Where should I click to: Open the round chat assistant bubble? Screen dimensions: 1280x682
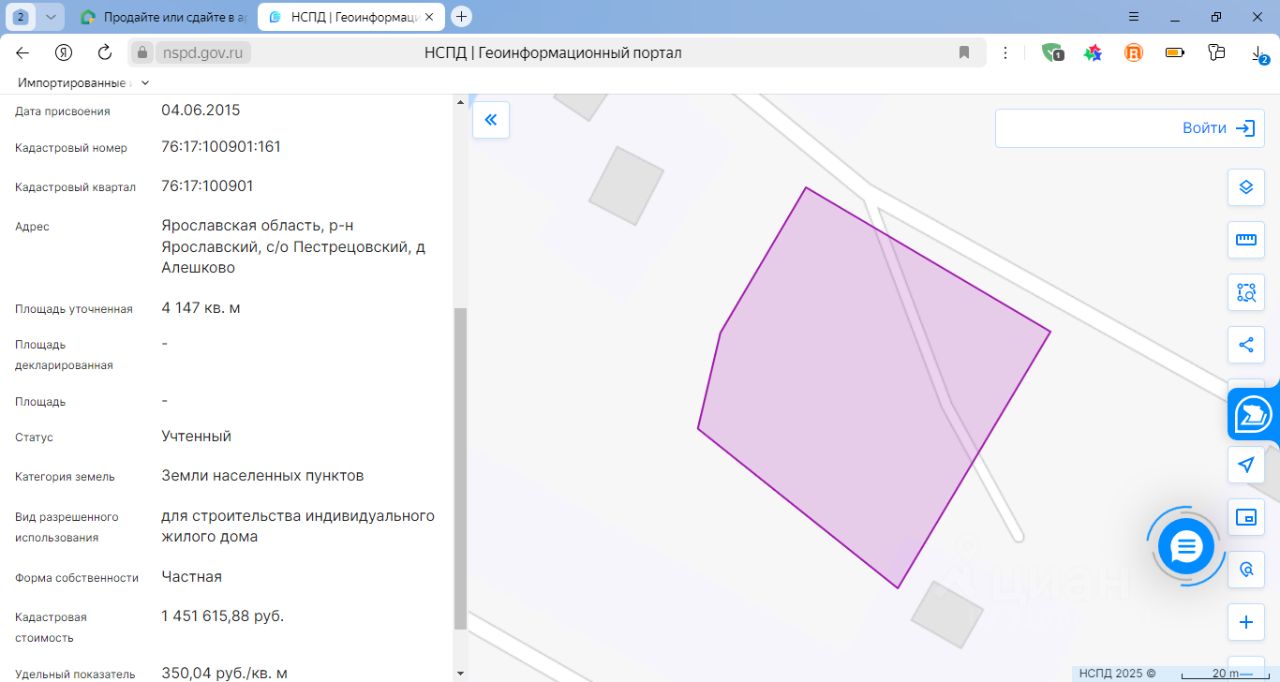coord(1186,546)
